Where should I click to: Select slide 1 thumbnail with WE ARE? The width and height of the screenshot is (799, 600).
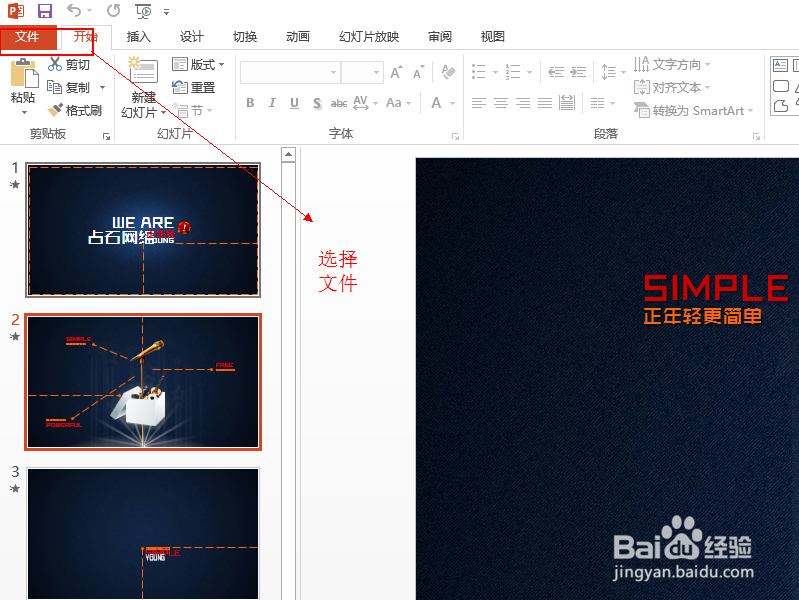[x=143, y=230]
